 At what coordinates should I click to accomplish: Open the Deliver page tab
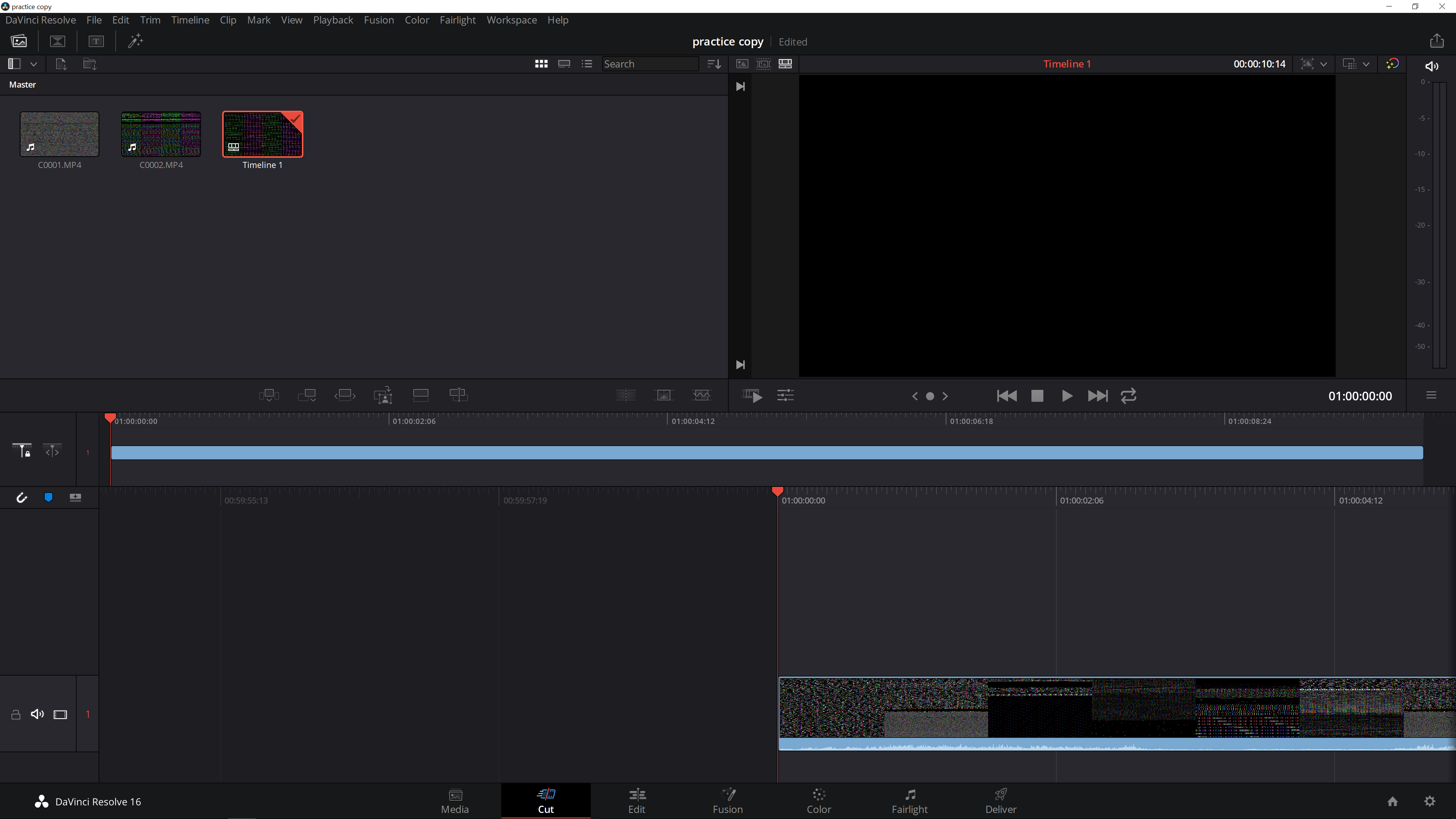[1001, 801]
